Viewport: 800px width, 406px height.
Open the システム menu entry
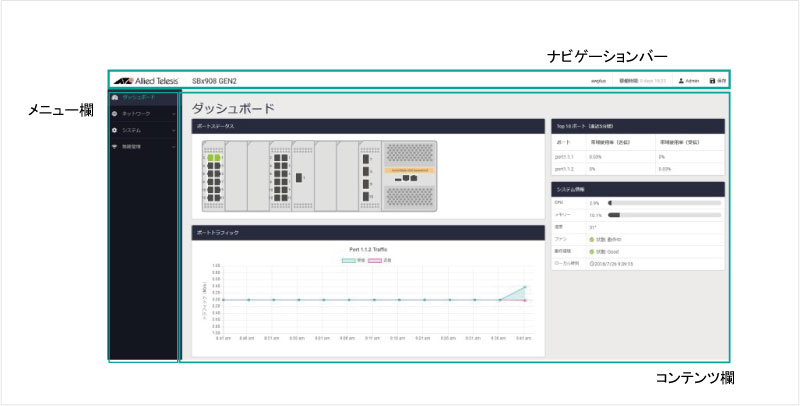coord(144,131)
